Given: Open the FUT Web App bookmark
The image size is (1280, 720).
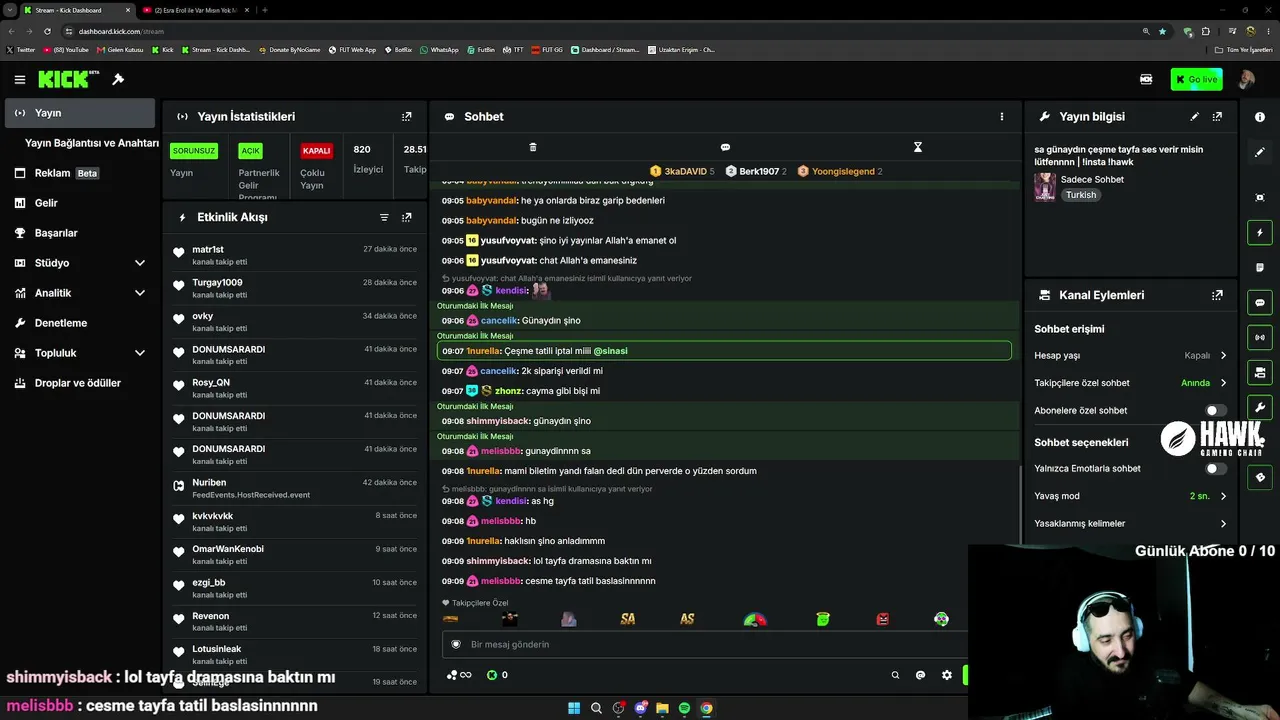Looking at the screenshot, I should 352,49.
